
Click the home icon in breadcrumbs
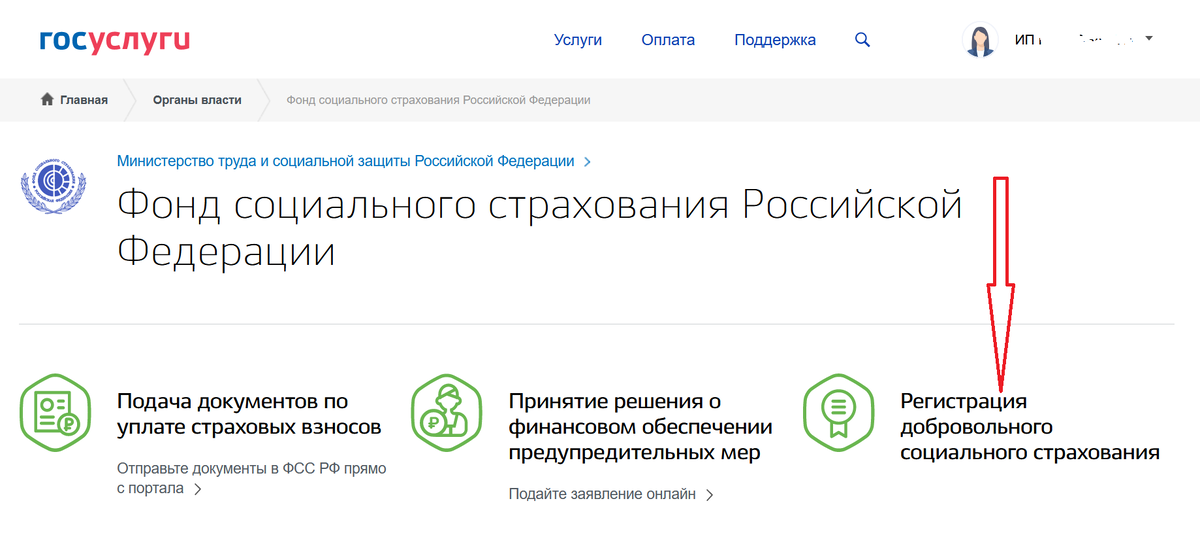[47, 100]
